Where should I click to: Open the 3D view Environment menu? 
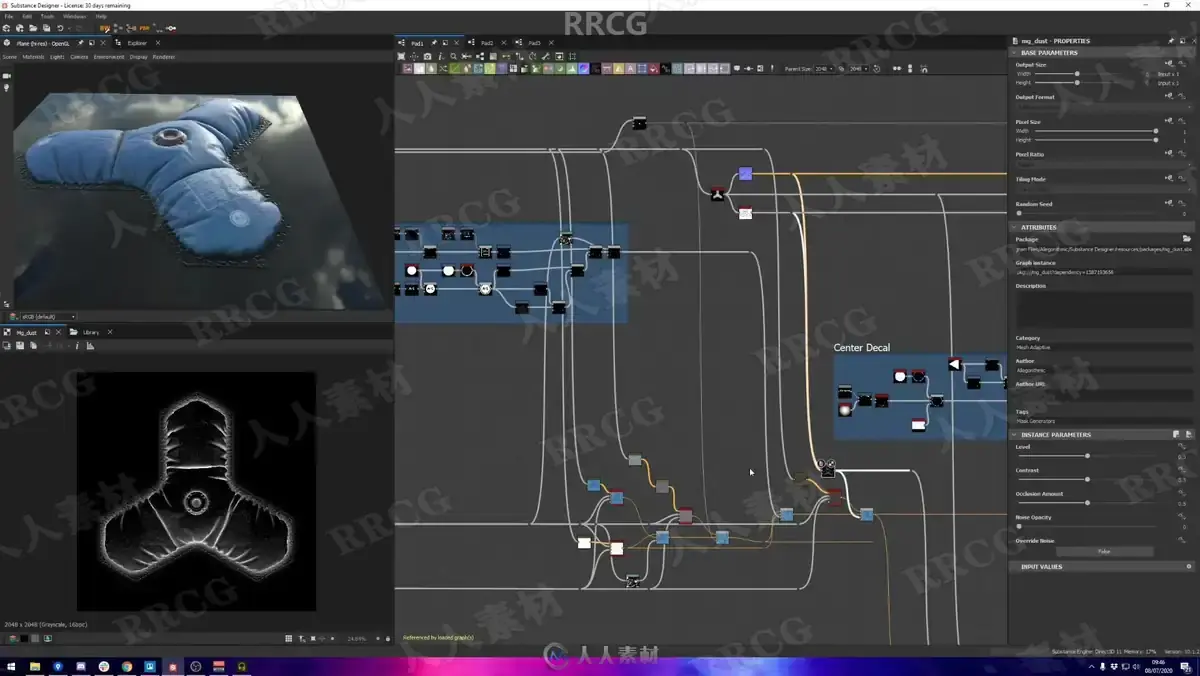tap(109, 57)
